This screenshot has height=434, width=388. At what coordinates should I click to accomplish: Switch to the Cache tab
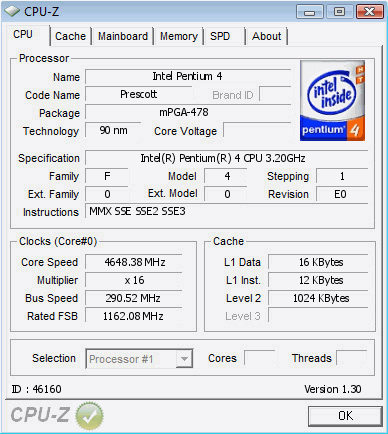click(70, 36)
